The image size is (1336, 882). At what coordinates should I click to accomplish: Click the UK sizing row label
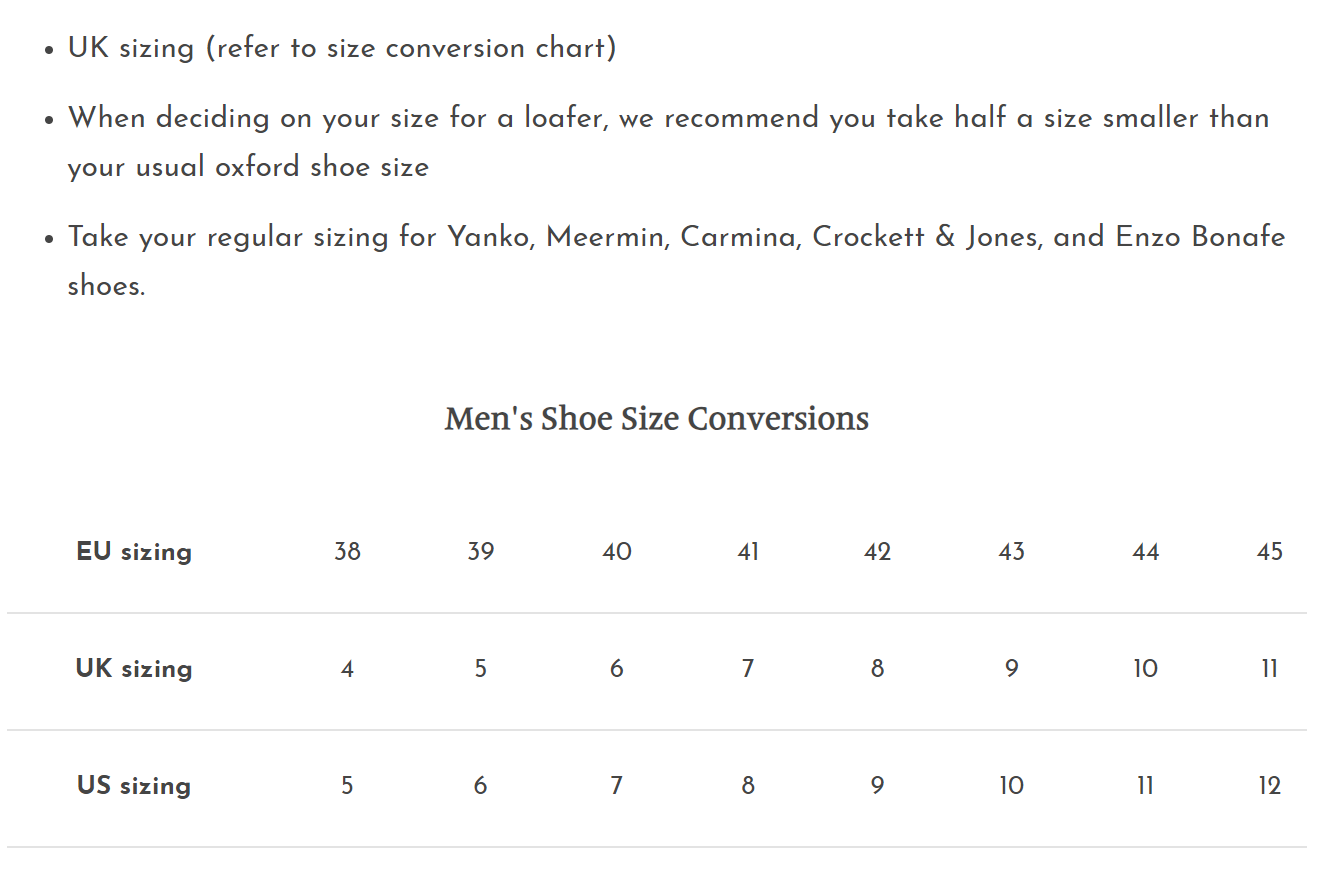tap(133, 669)
